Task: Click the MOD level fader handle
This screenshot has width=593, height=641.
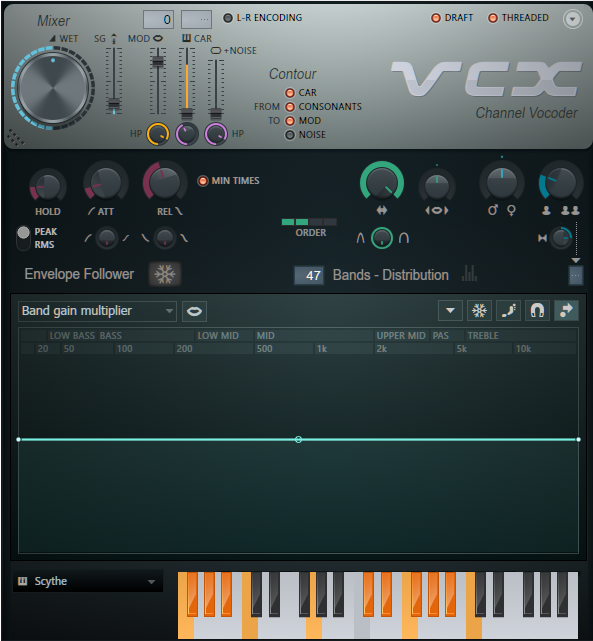Action: coord(158,62)
